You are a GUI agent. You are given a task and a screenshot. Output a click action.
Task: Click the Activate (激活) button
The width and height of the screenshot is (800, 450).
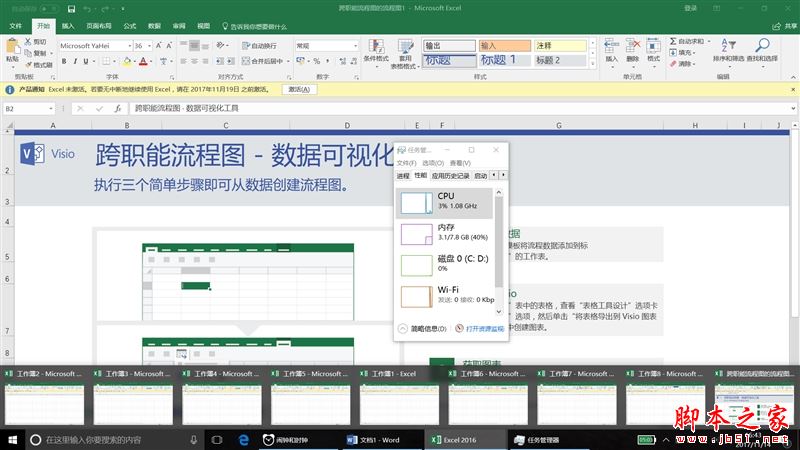[299, 89]
